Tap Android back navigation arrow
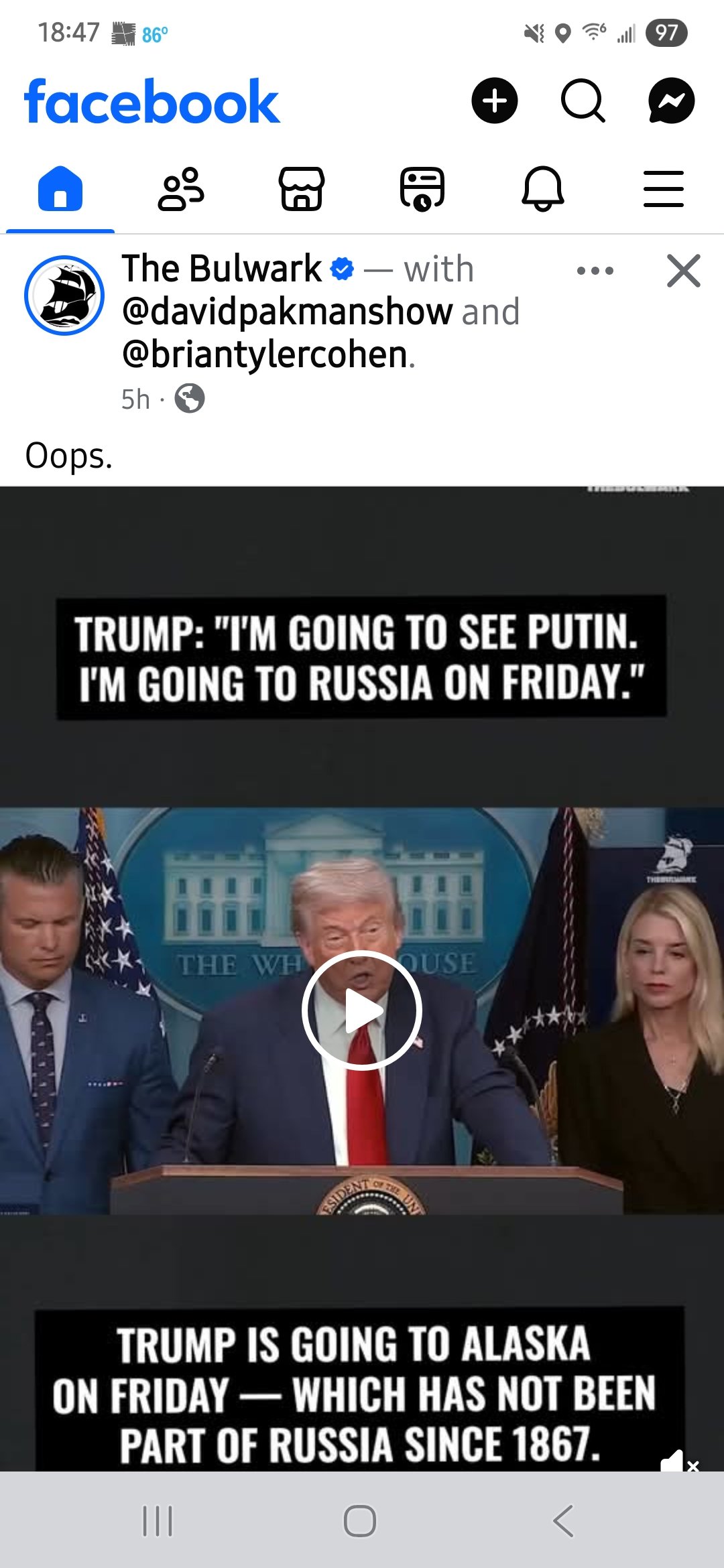This screenshot has width=724, height=1568. (564, 1520)
